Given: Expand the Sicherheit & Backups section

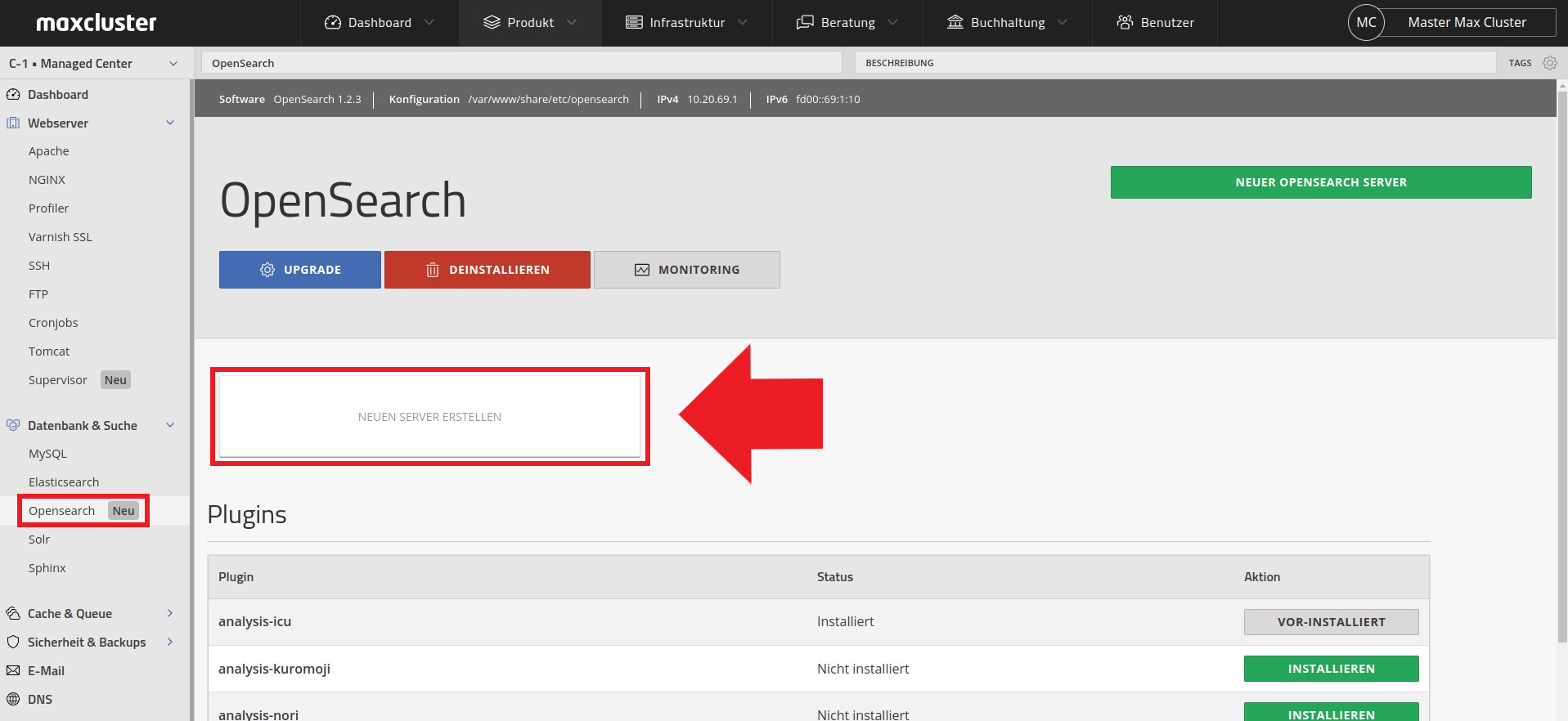Looking at the screenshot, I should 170,643.
